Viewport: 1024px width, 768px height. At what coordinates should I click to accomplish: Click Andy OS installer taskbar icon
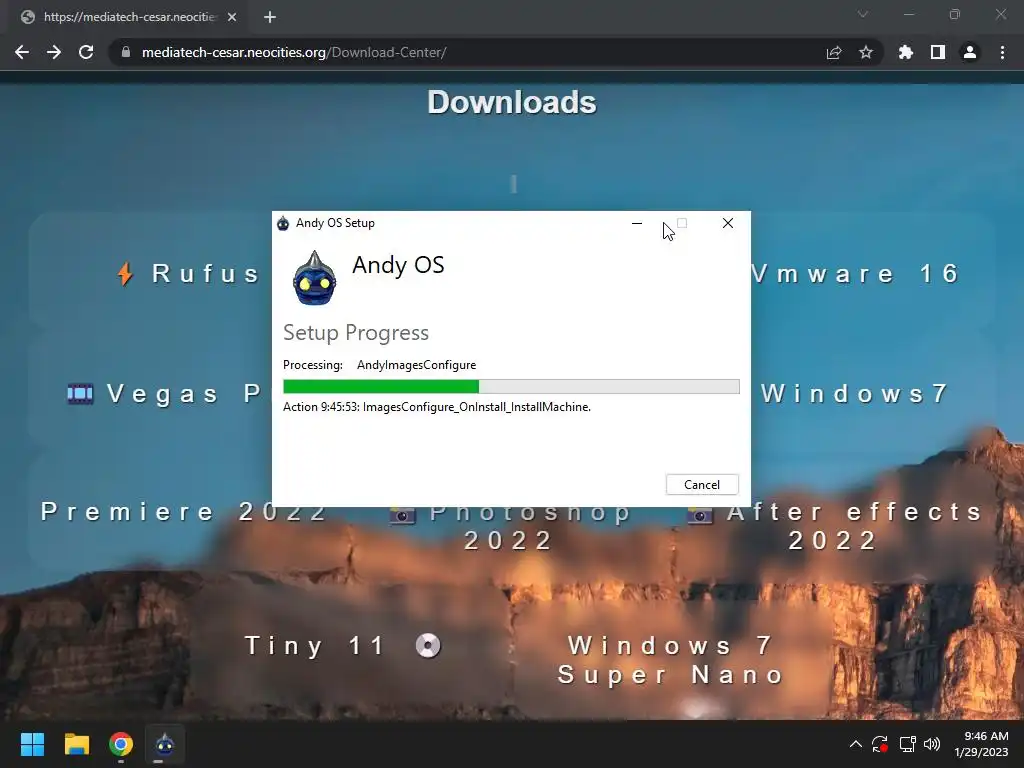tap(165, 744)
